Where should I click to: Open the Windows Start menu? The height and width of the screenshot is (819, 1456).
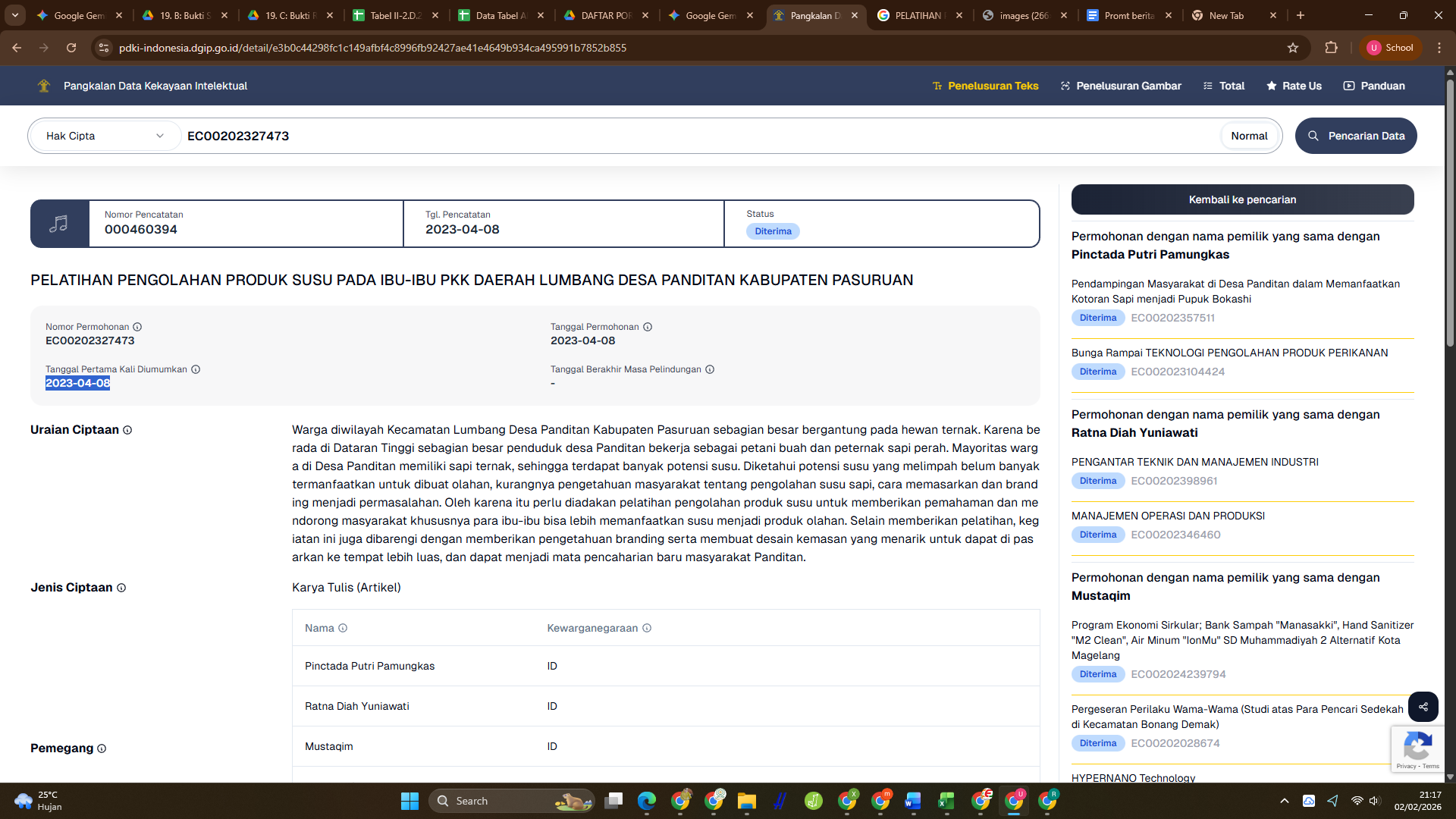[409, 801]
